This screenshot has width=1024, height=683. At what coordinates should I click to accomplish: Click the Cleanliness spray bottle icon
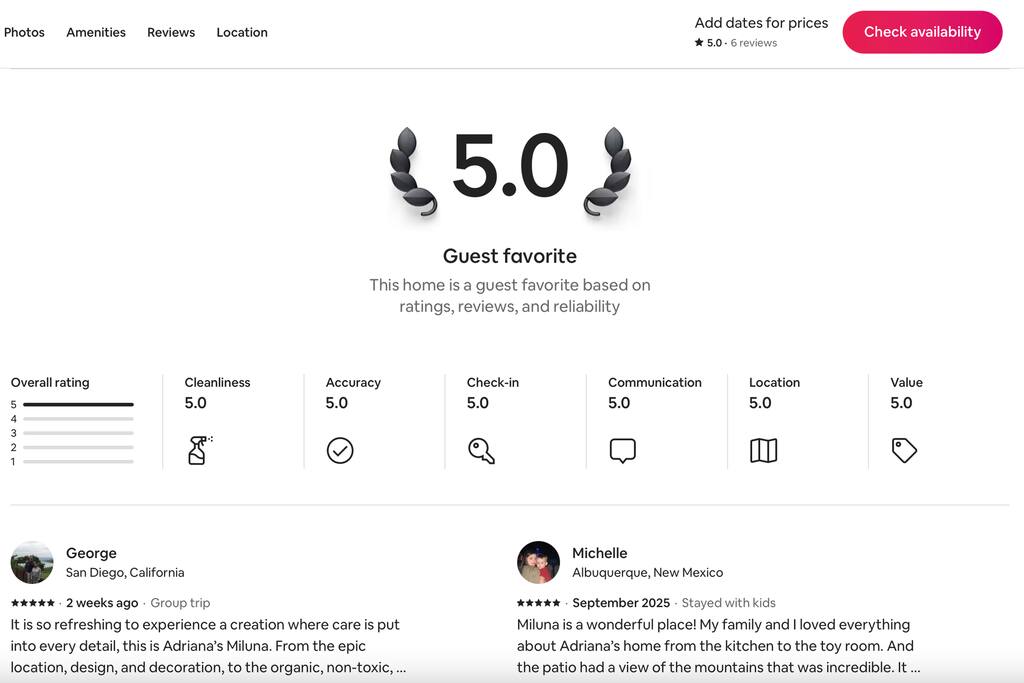pyautogui.click(x=199, y=450)
